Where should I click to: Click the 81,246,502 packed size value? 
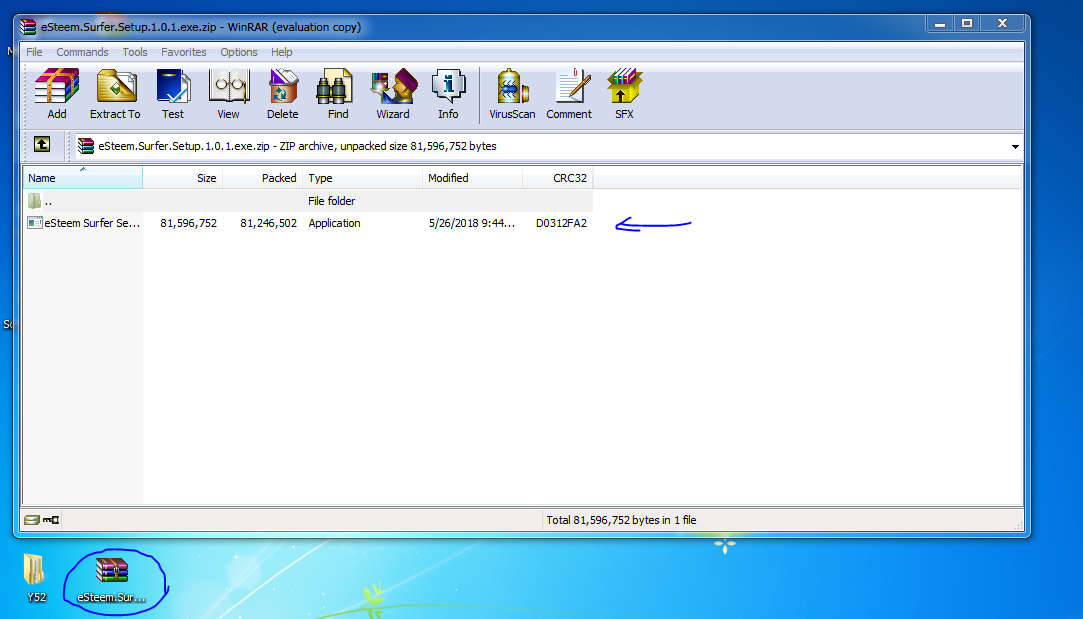[269, 223]
